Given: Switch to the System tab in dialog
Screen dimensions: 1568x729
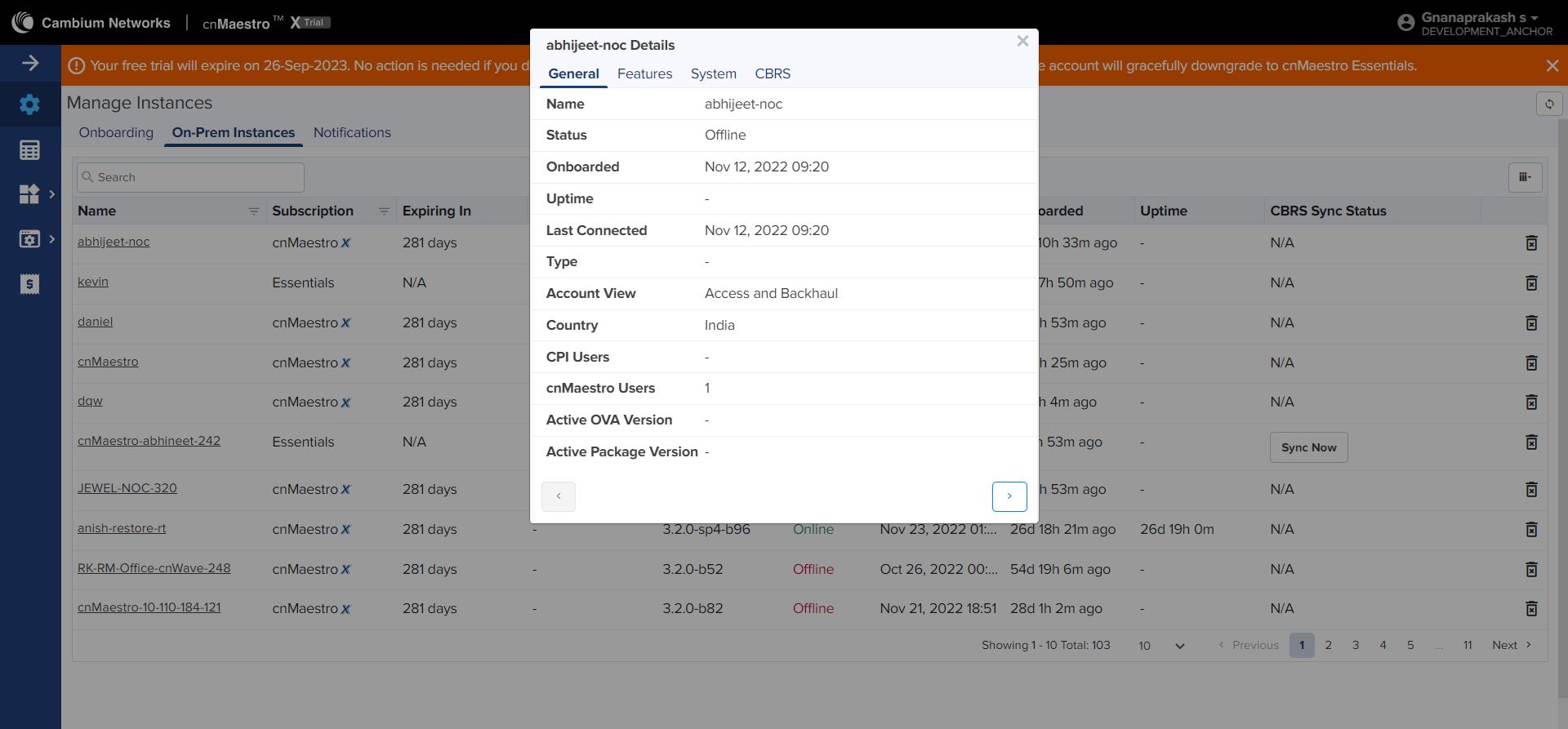Looking at the screenshot, I should coord(713,74).
